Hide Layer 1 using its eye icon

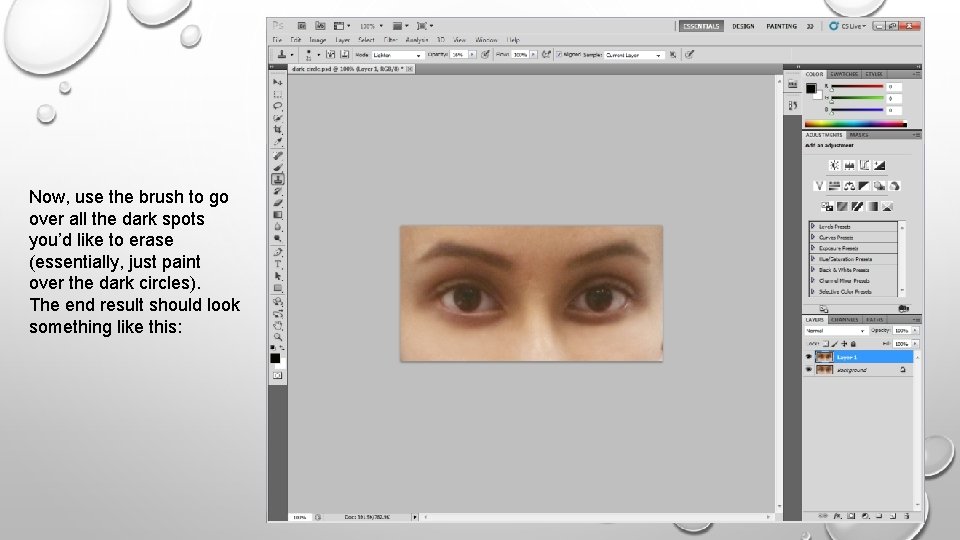[x=810, y=357]
